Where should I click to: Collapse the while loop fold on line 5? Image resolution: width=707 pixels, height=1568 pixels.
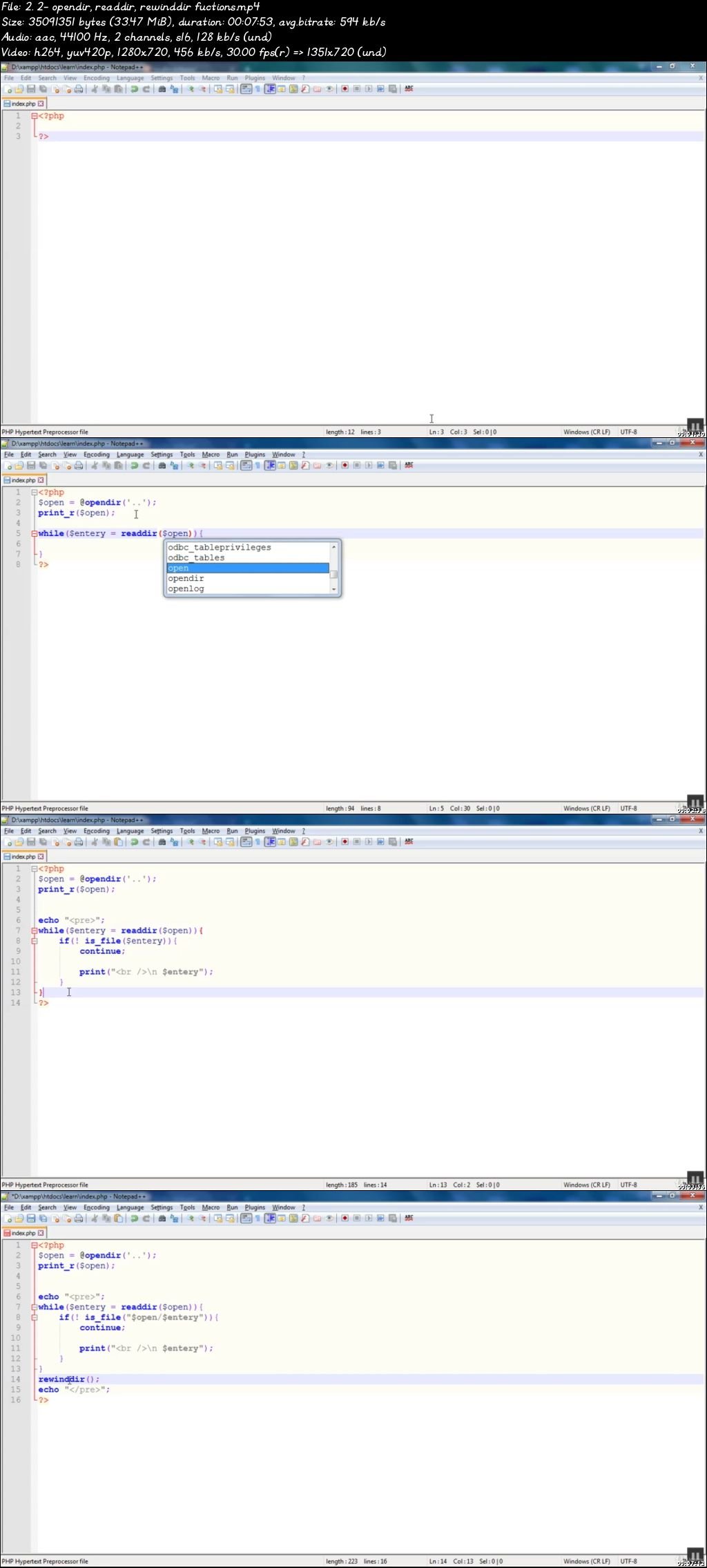tap(34, 534)
